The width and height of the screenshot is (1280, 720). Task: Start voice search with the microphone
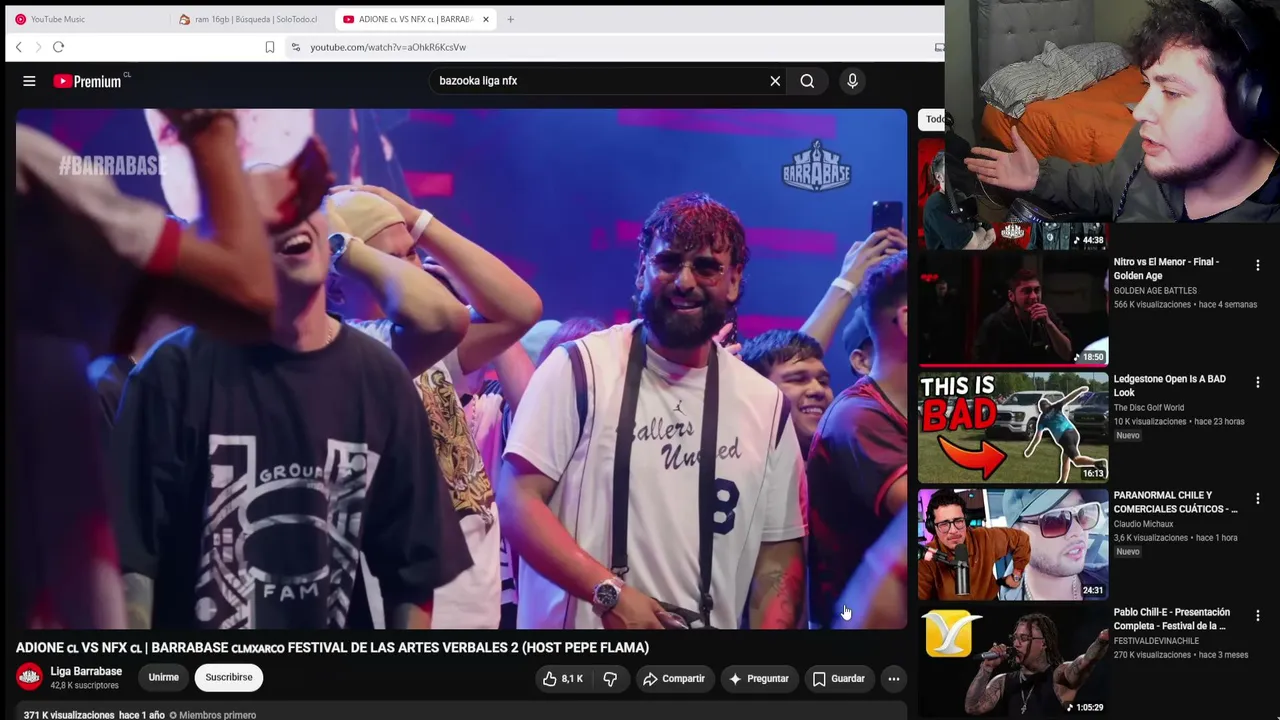tap(852, 81)
